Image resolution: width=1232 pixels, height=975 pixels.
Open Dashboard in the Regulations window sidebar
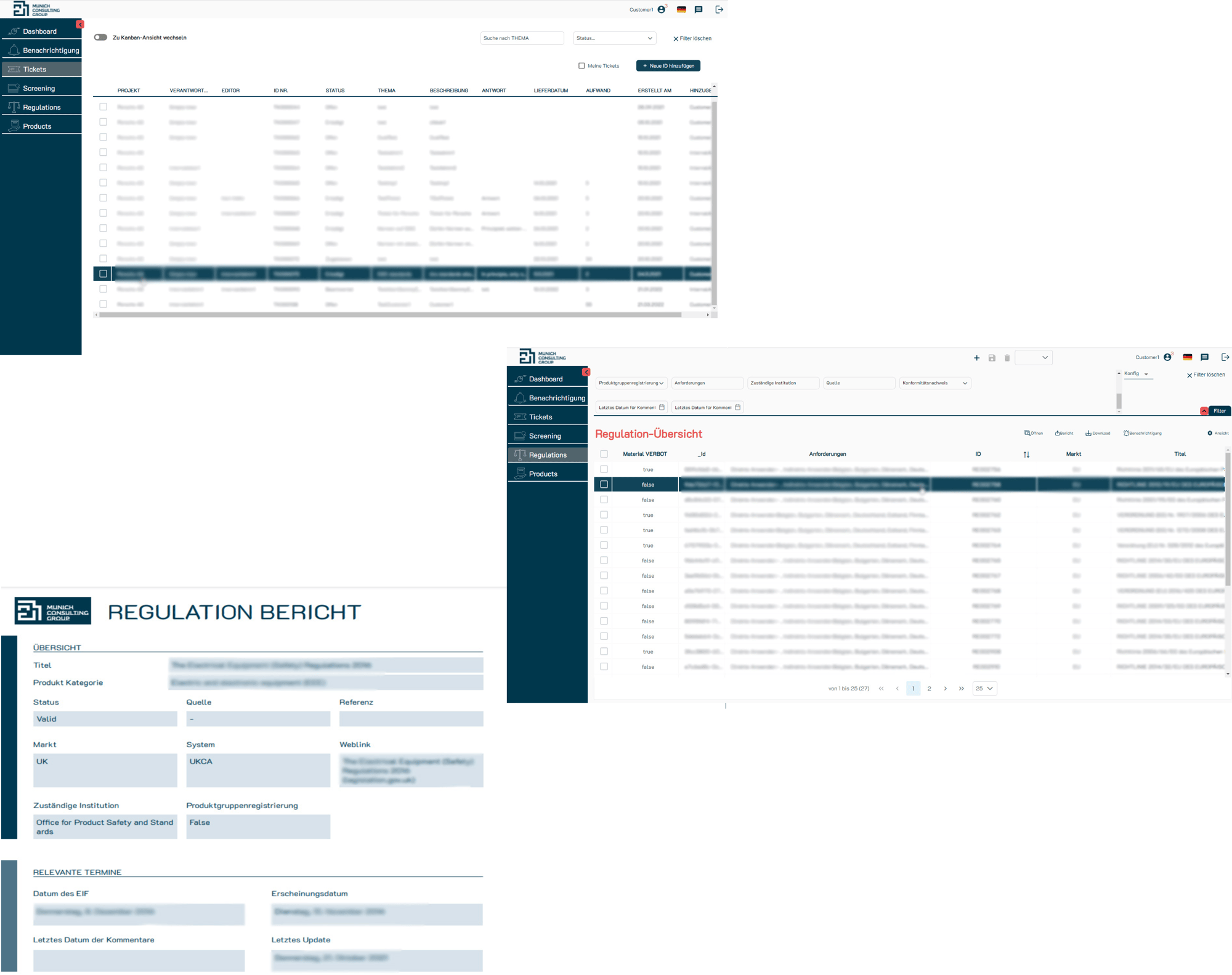click(x=547, y=379)
